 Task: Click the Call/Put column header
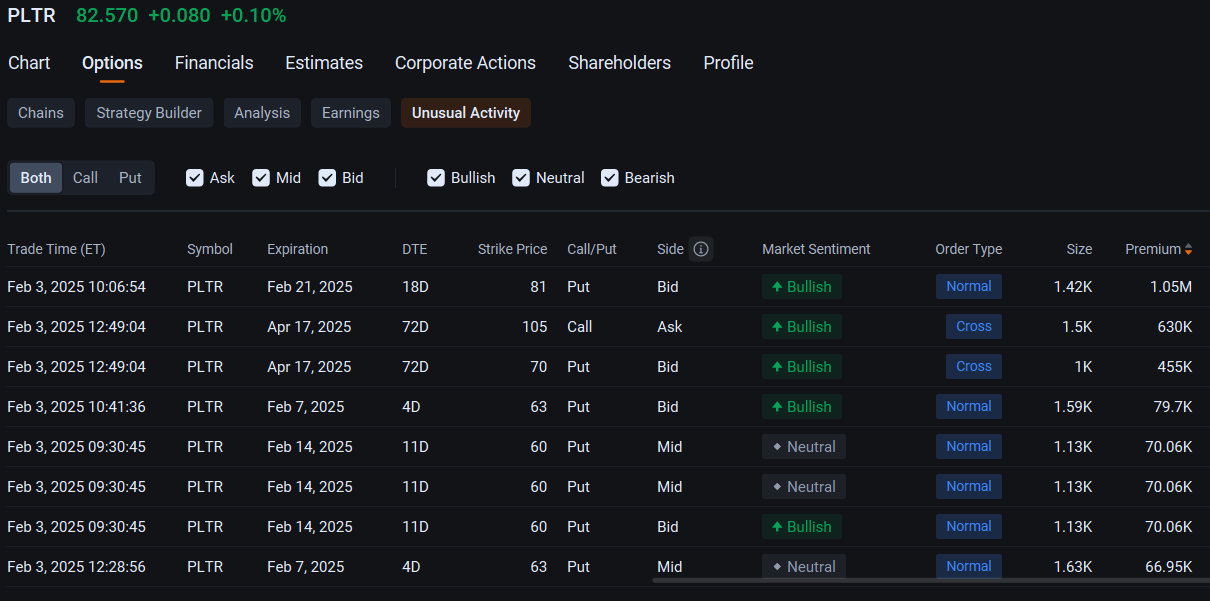(592, 249)
